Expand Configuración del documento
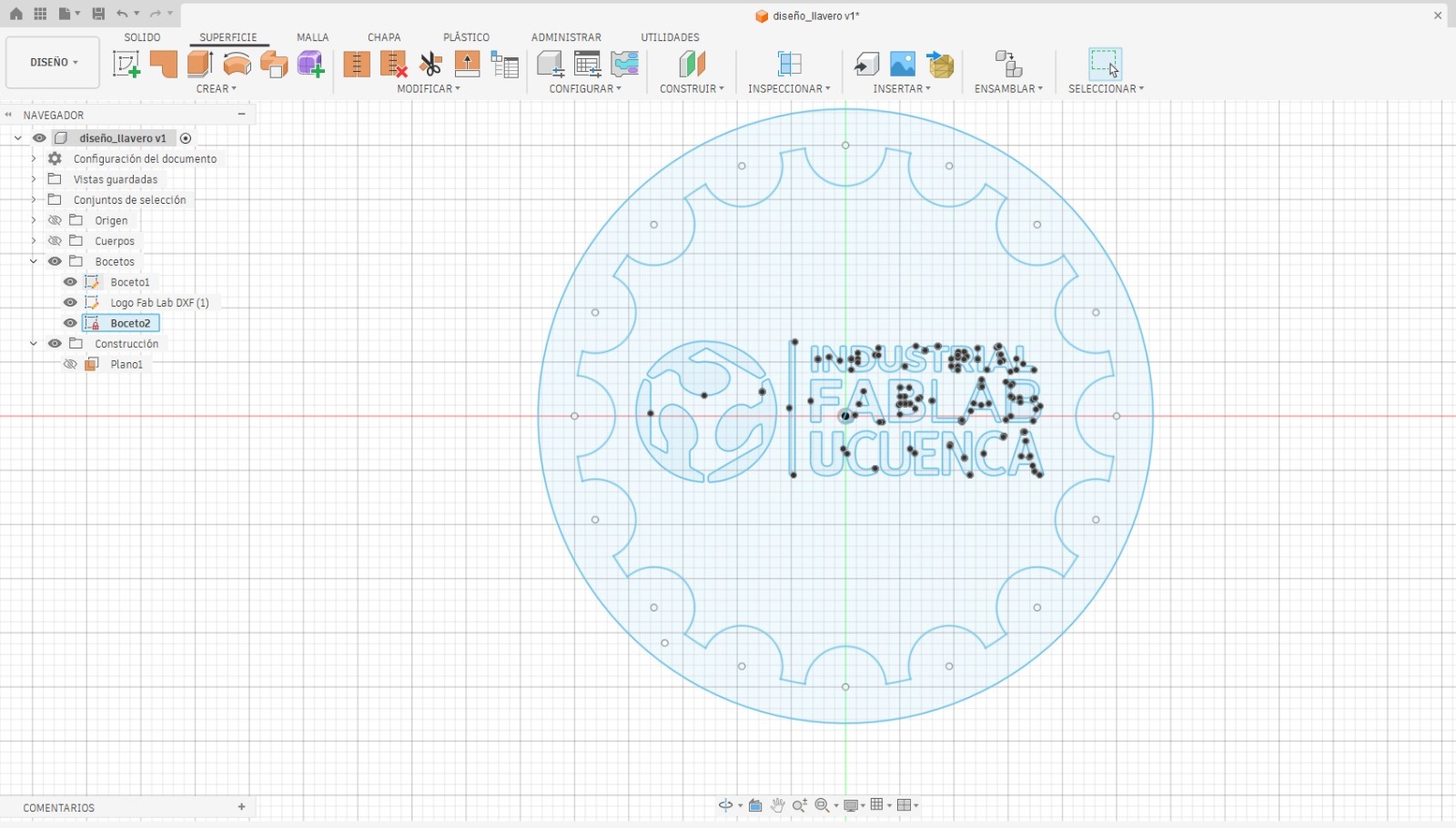Viewport: 1456px width, 828px height. [34, 158]
